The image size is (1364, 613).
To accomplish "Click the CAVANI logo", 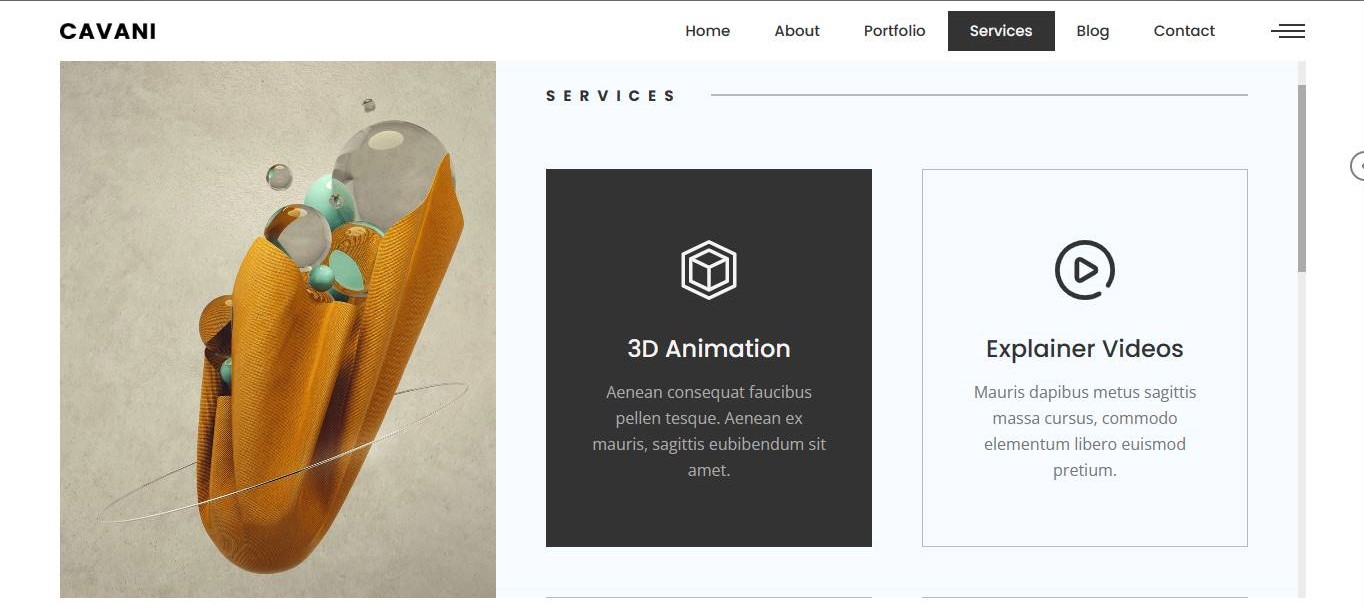I will [x=108, y=31].
